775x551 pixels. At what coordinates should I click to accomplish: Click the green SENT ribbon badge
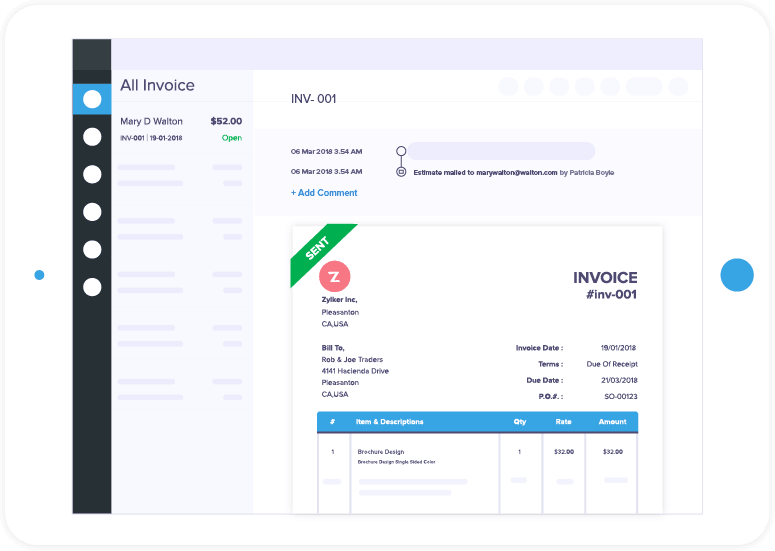click(x=318, y=250)
